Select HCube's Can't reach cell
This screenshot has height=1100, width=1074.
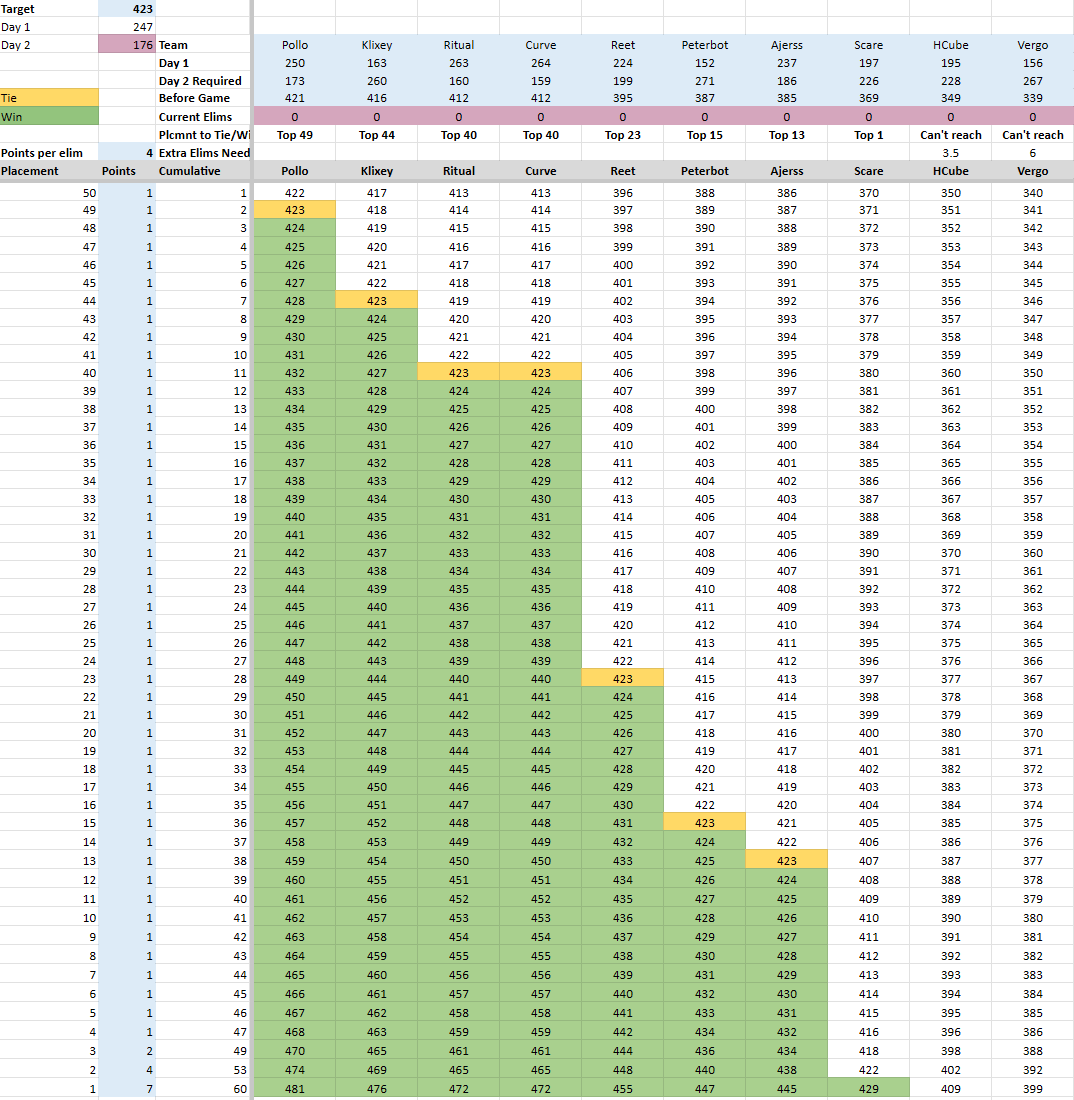point(951,135)
